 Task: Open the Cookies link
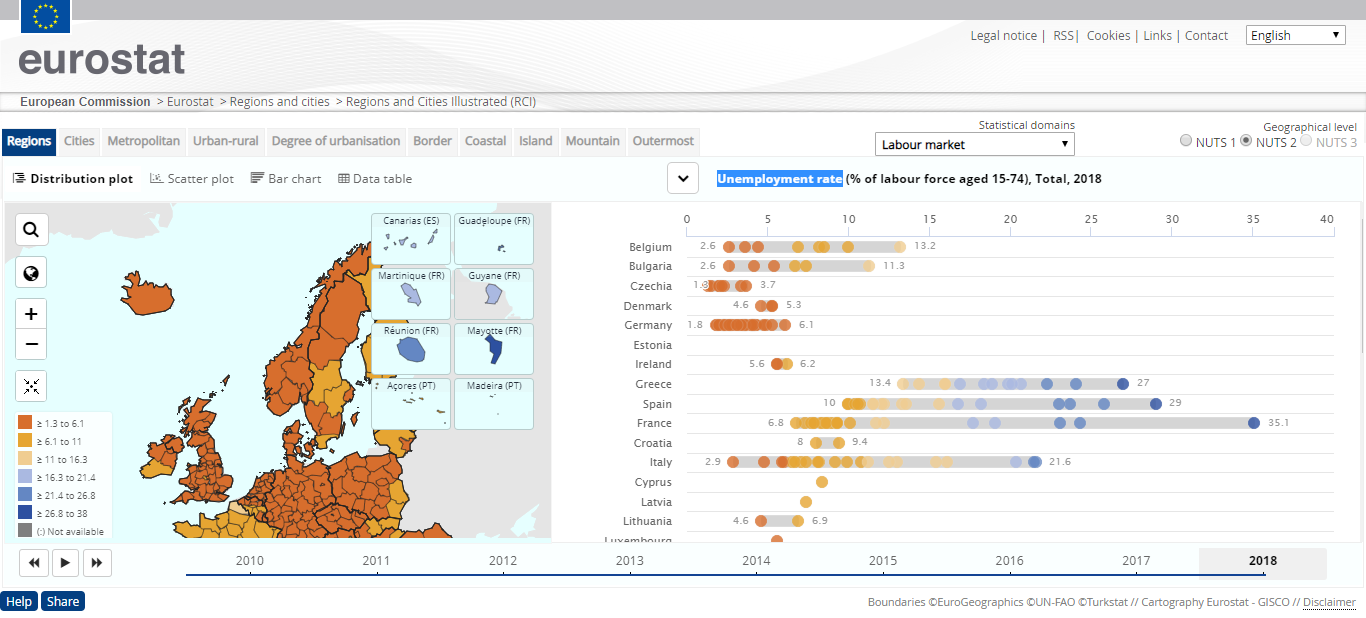[1109, 35]
